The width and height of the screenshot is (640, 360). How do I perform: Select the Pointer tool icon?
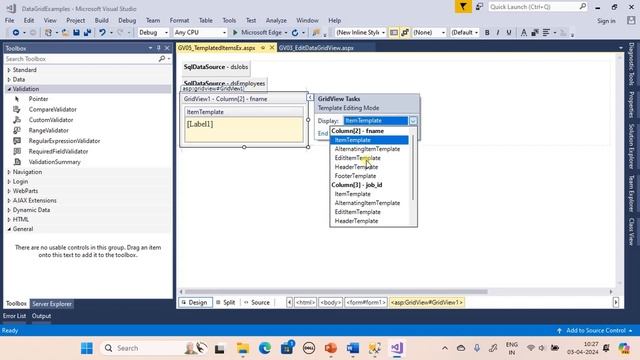click(17, 99)
